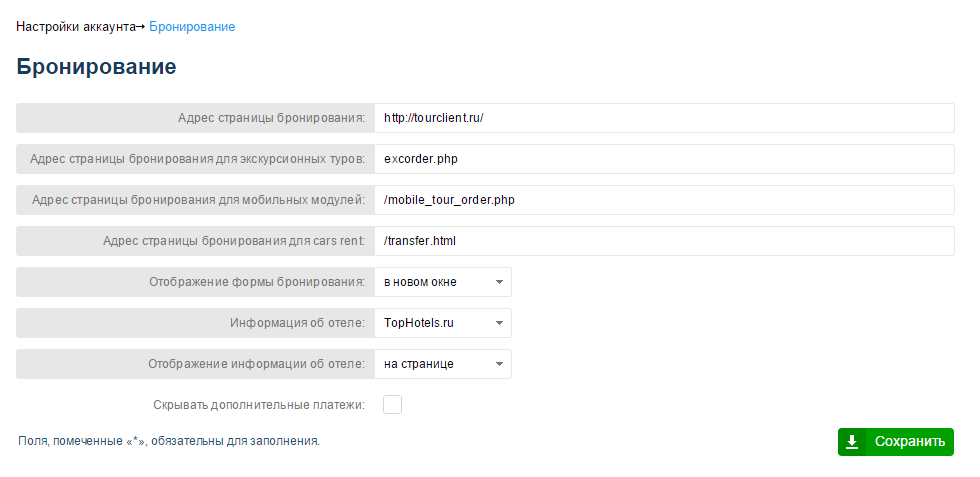Expand the Информация об отеле combo box
Viewport: 980px width, 477px height.
[443, 323]
